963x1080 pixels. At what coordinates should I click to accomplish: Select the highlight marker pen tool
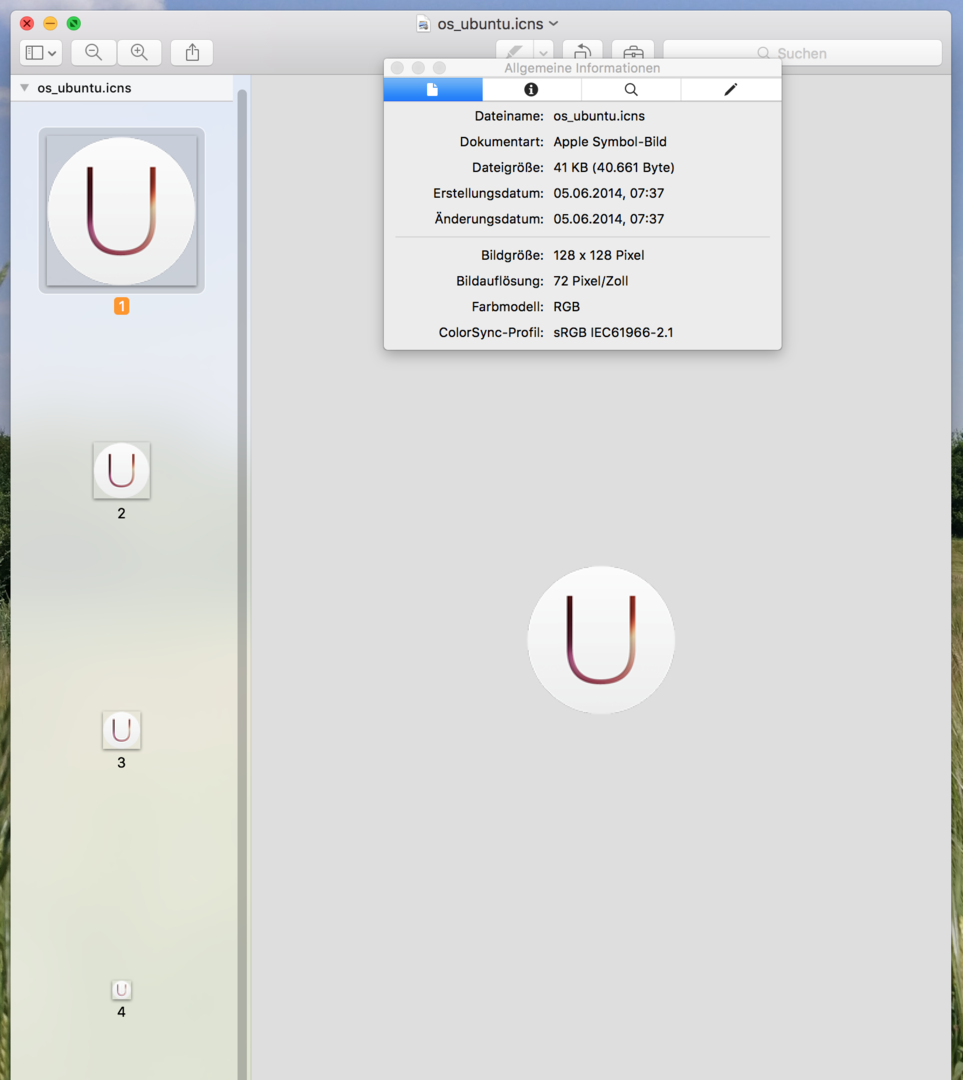[515, 52]
